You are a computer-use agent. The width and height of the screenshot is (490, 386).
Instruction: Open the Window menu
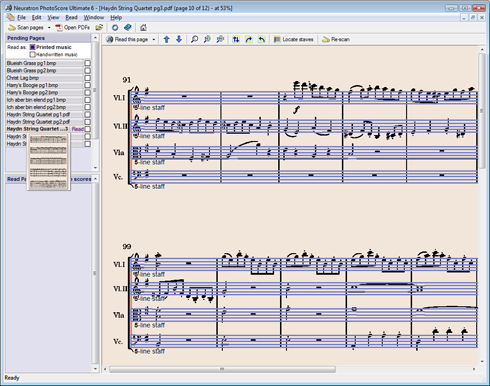tap(94, 17)
